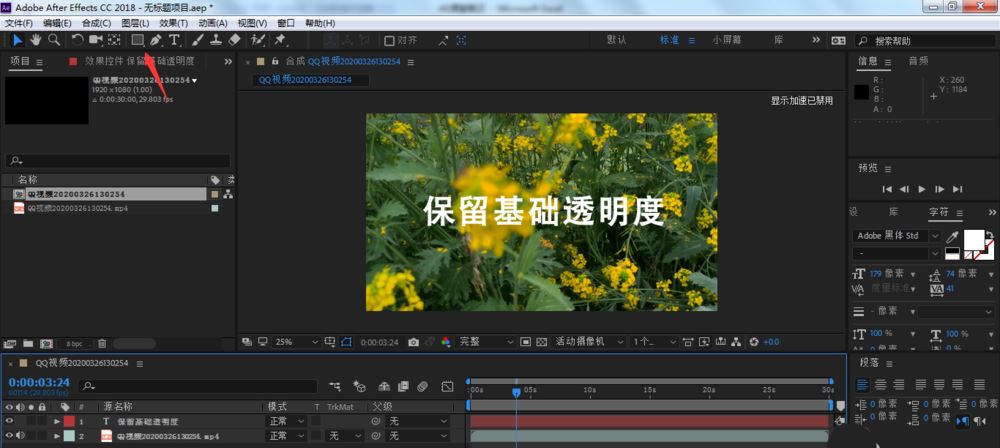Viewport: 1000px width, 448px height.
Task: Open the 活动摄像机 view dropdown
Action: pos(589,342)
